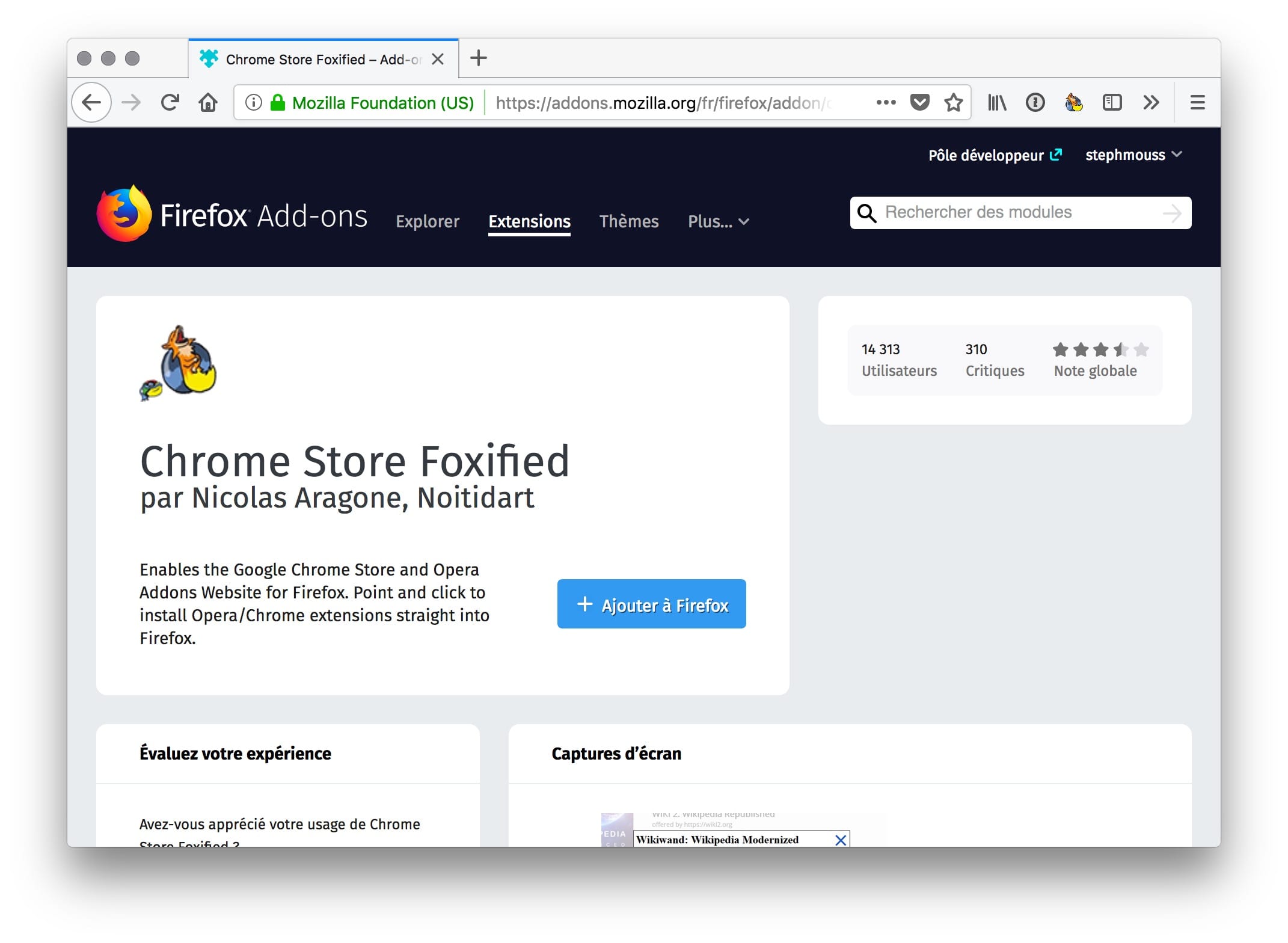Viewport: 1288px width, 943px height.
Task: Open page actions three-dot menu
Action: [x=886, y=103]
